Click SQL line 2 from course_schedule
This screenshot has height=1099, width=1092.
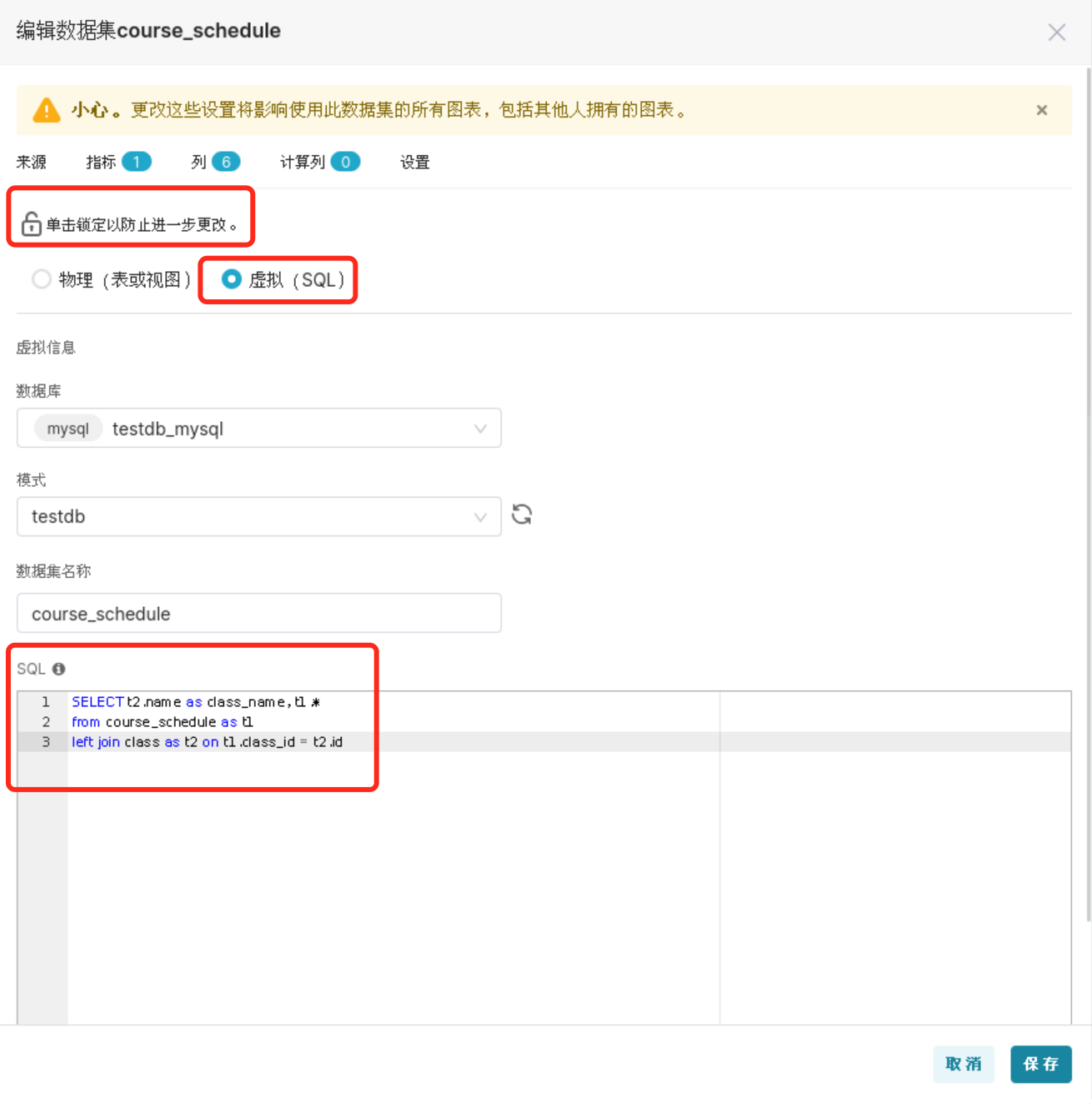pos(163,722)
